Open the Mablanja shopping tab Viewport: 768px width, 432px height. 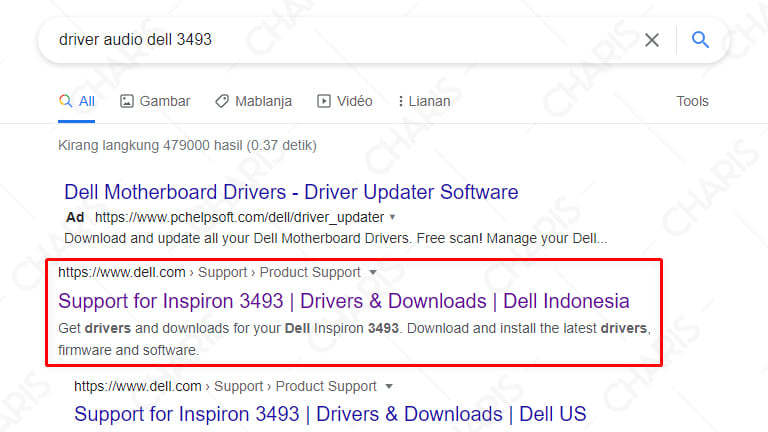[x=253, y=101]
